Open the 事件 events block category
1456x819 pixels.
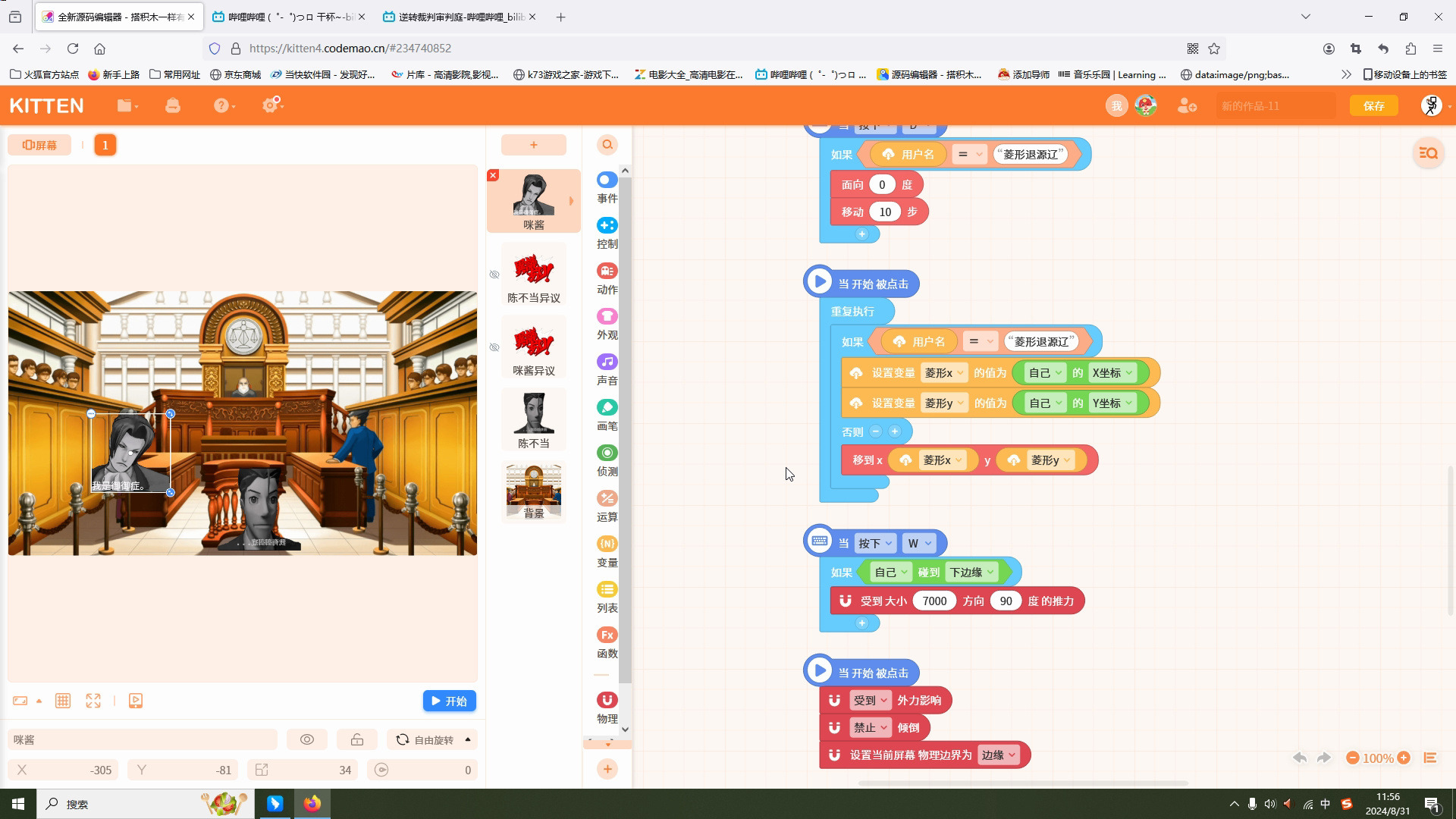(x=607, y=187)
